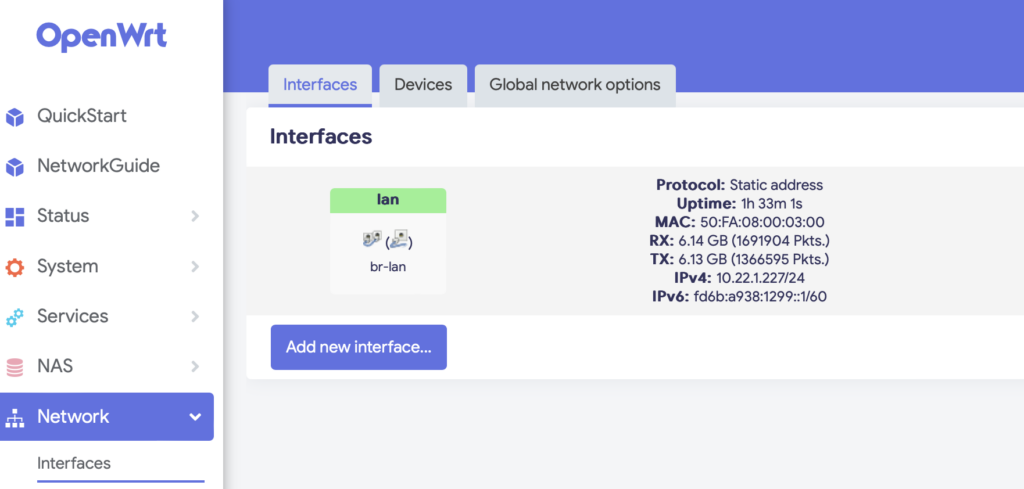Switch to the Devices tab
1024x489 pixels.
[x=423, y=86]
